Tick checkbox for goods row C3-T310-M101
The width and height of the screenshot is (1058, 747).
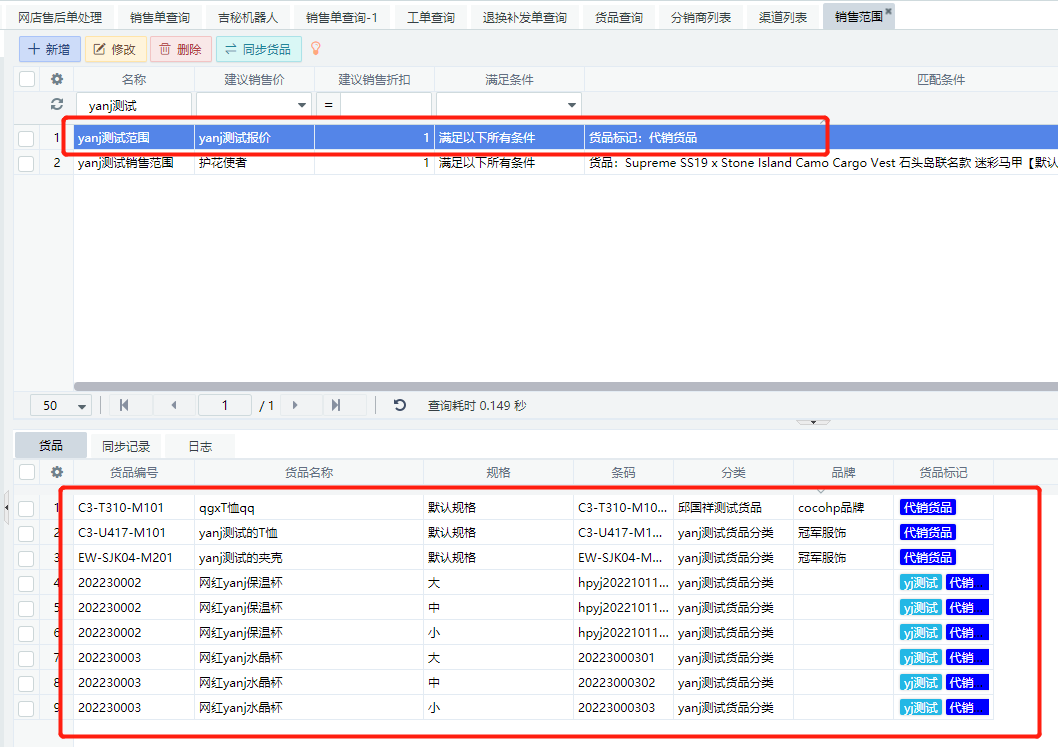click(26, 508)
